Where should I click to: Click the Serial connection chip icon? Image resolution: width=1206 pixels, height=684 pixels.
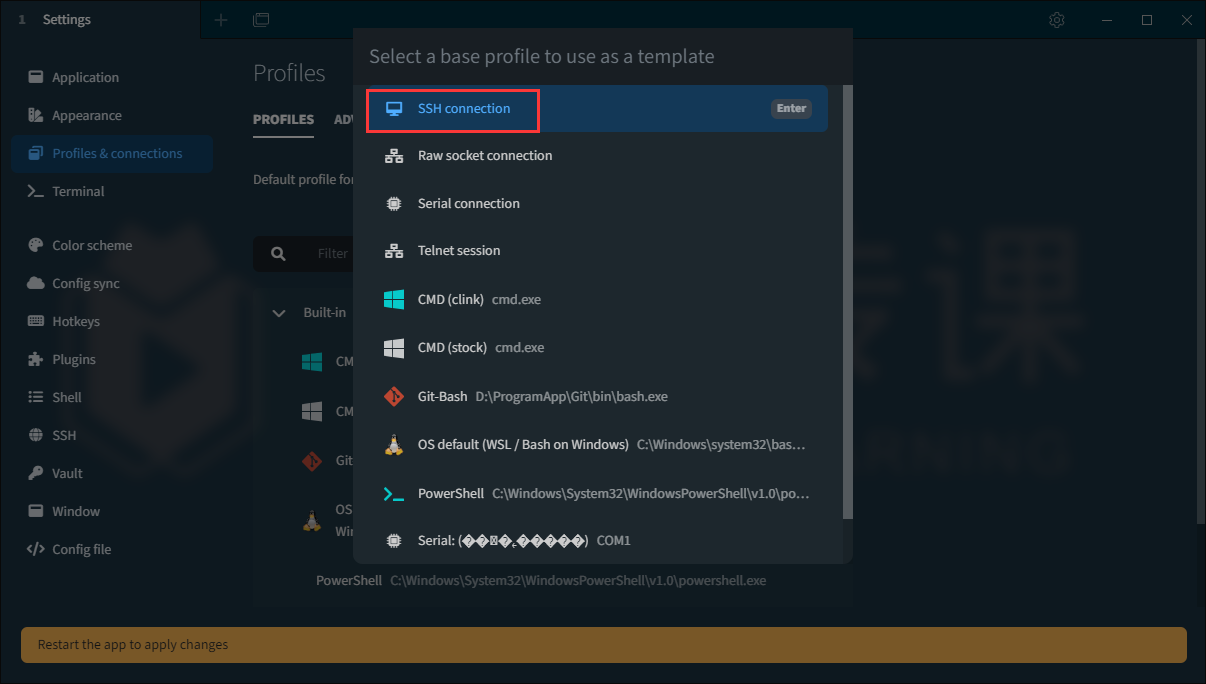pos(394,203)
